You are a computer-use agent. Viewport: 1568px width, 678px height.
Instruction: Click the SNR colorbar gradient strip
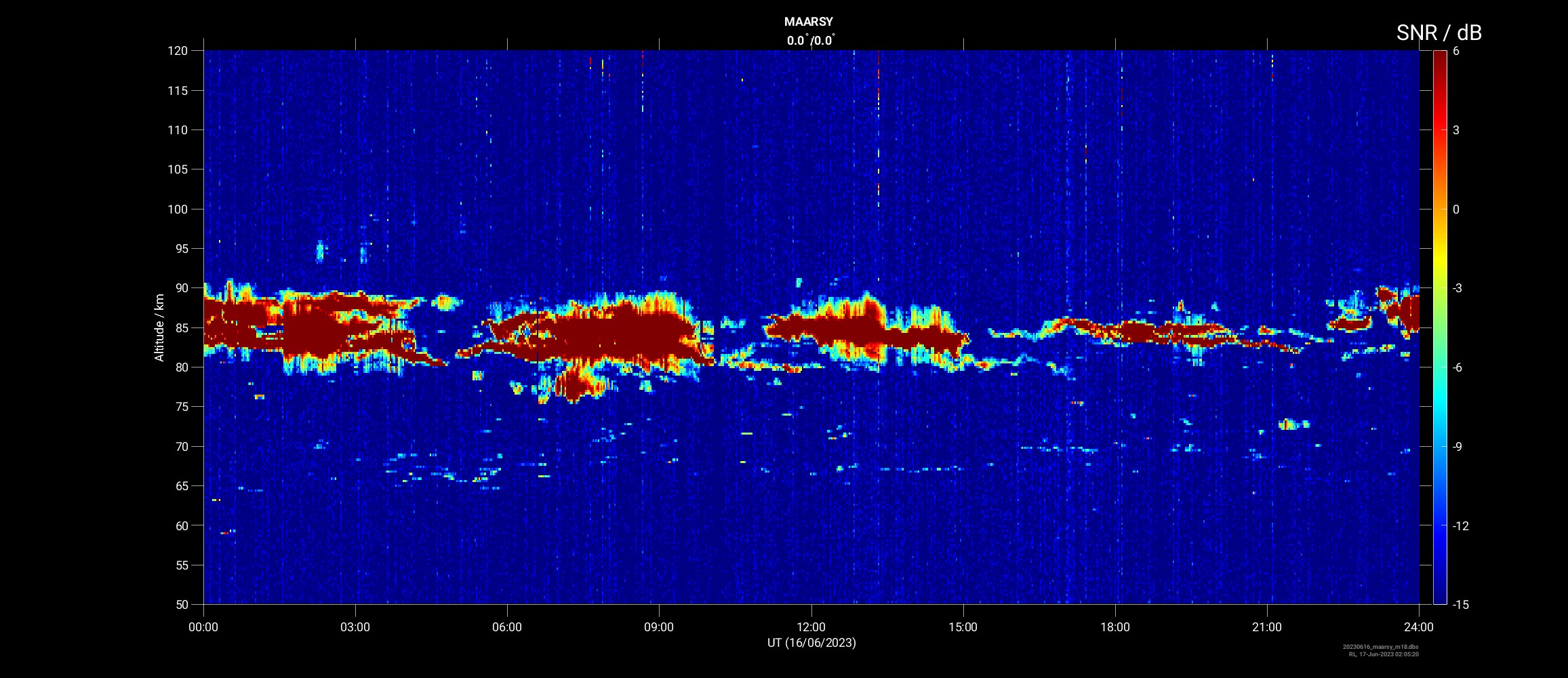click(1440, 327)
